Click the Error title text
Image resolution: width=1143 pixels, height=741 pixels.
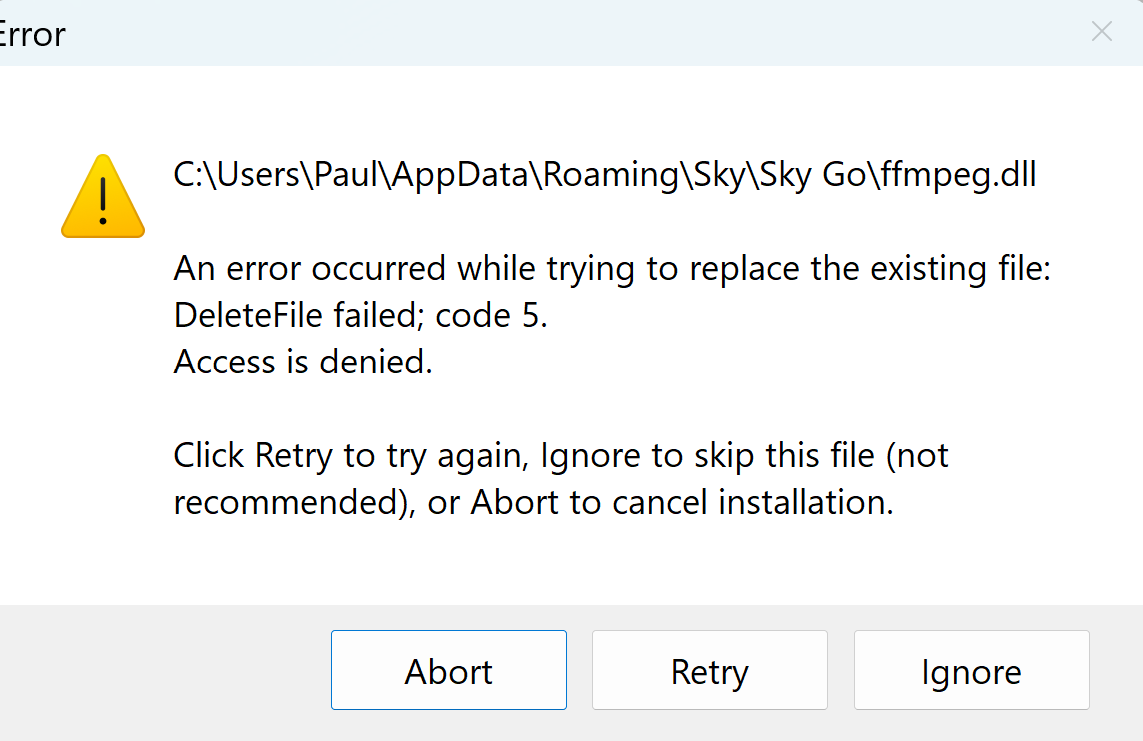click(x=32, y=34)
